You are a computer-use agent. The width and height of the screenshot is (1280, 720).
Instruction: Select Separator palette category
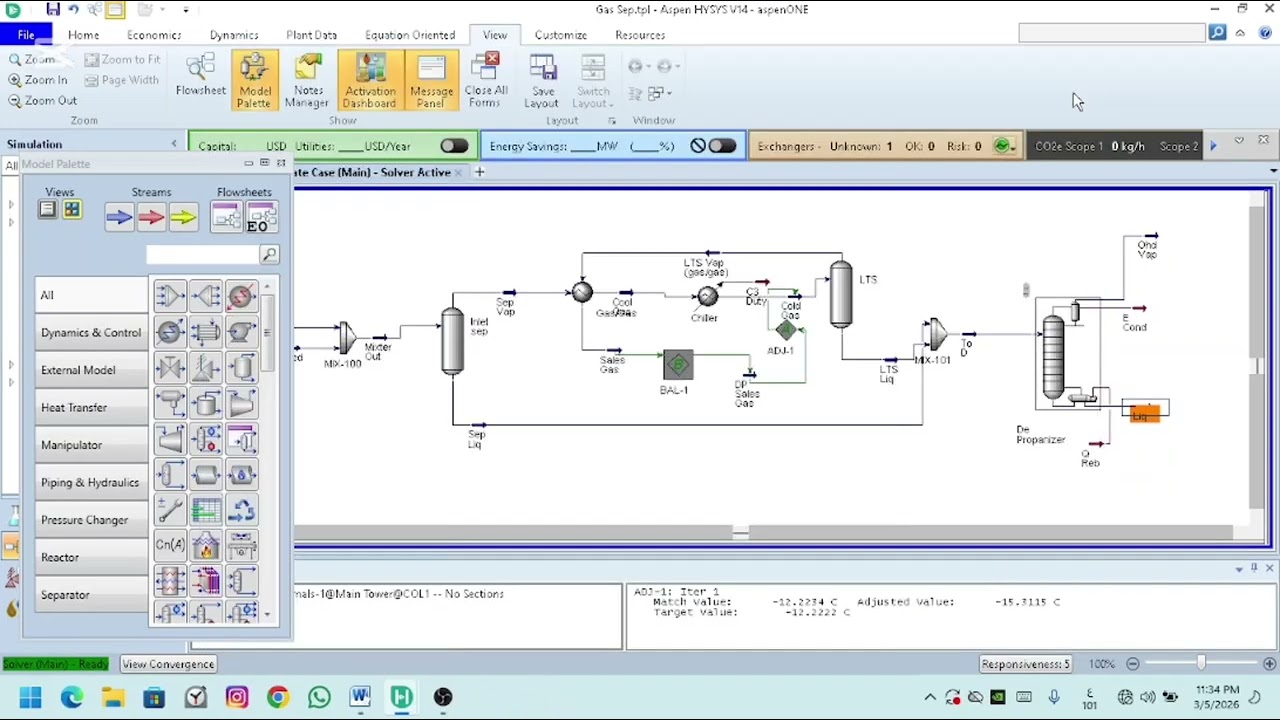tap(91, 595)
